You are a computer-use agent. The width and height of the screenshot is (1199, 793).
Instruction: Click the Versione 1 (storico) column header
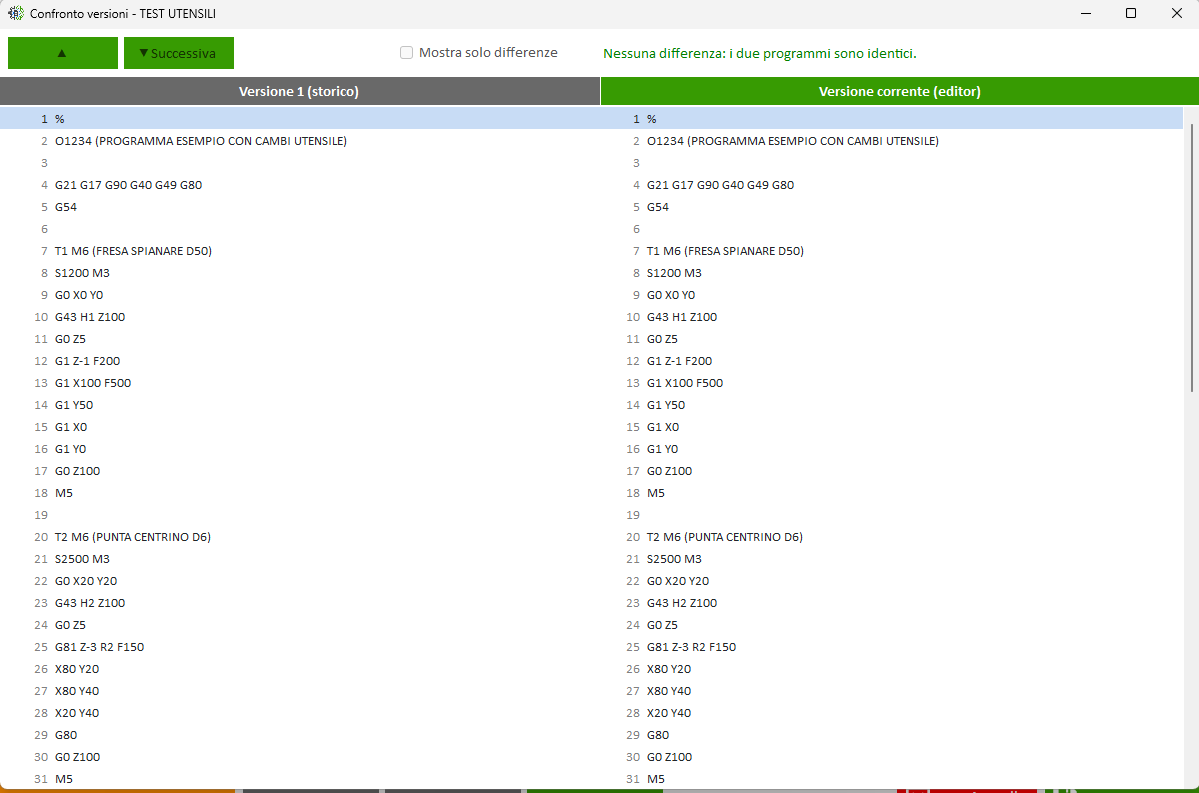click(299, 91)
